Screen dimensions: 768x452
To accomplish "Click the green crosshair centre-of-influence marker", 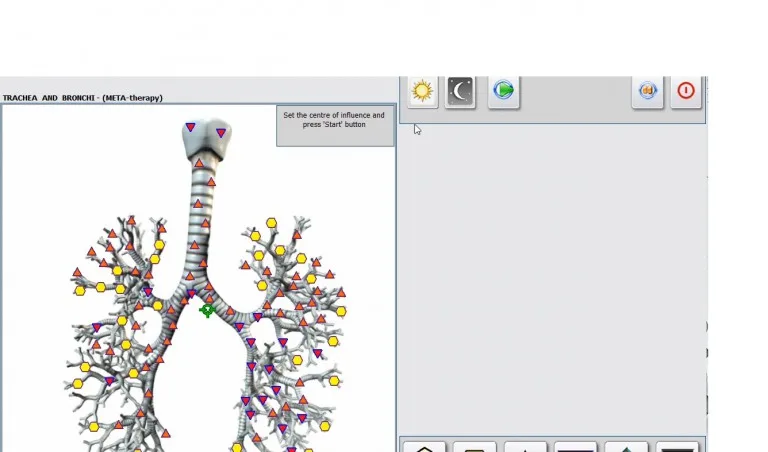I will [207, 310].
